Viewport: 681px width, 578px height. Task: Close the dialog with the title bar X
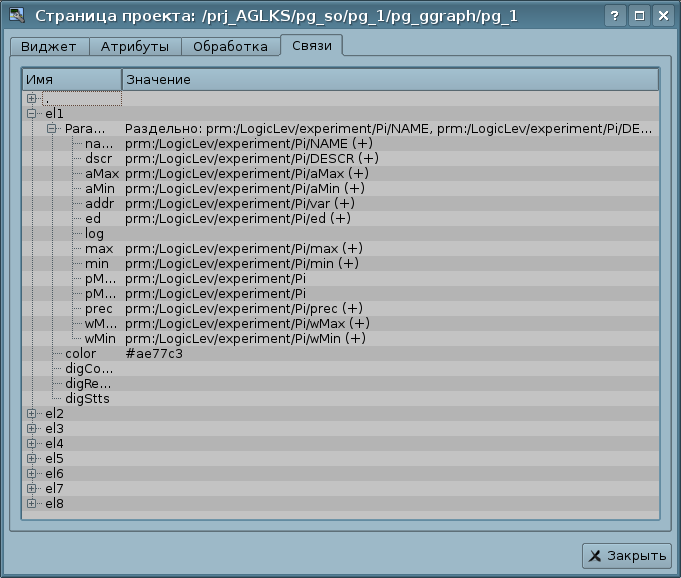[662, 16]
